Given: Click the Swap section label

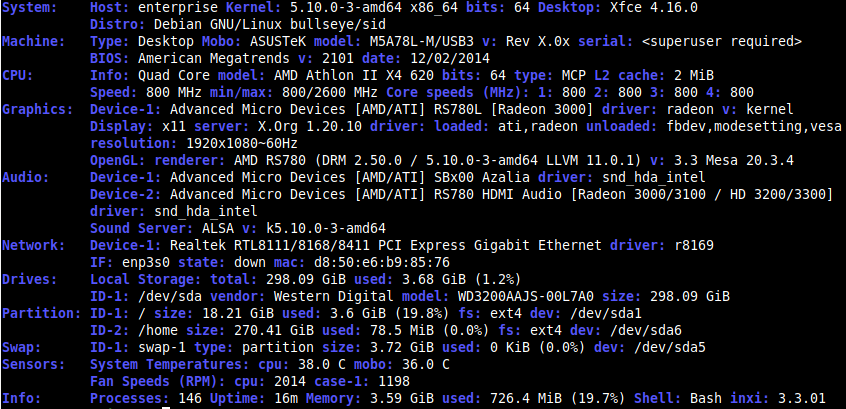Looking at the screenshot, I should pyautogui.click(x=22, y=347).
